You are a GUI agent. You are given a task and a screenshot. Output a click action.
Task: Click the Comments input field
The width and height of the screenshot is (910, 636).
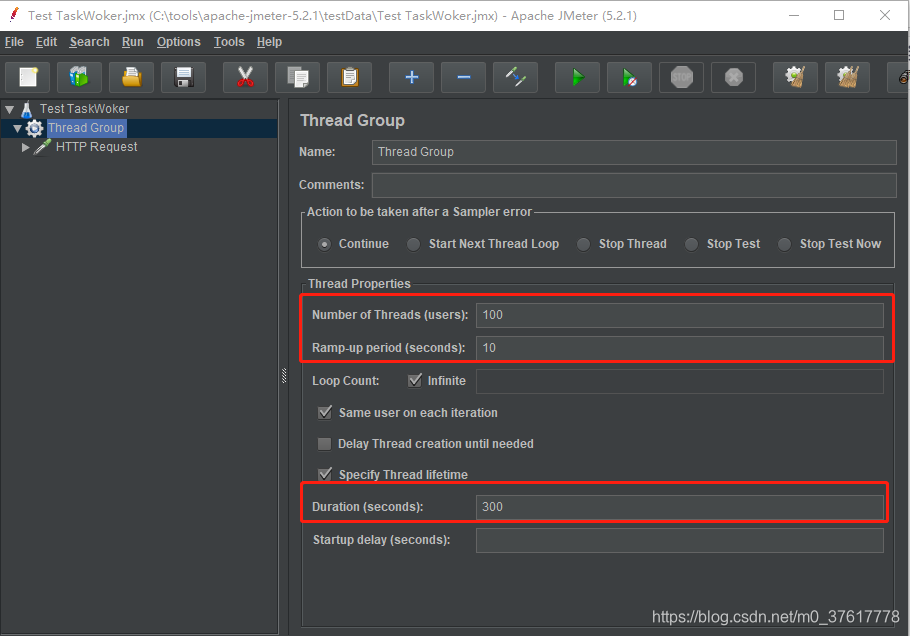pos(634,185)
